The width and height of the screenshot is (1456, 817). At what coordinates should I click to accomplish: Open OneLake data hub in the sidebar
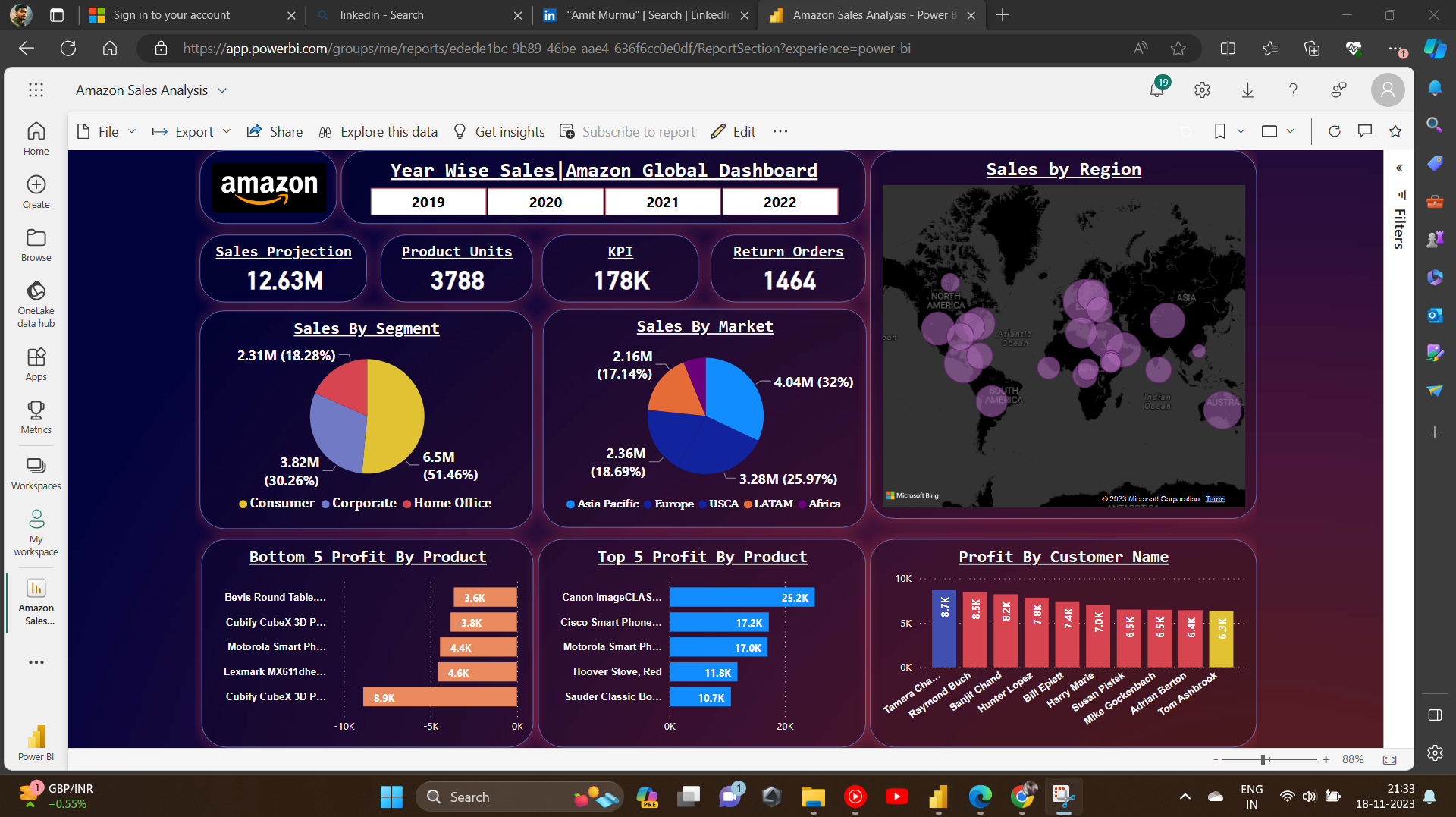(36, 304)
